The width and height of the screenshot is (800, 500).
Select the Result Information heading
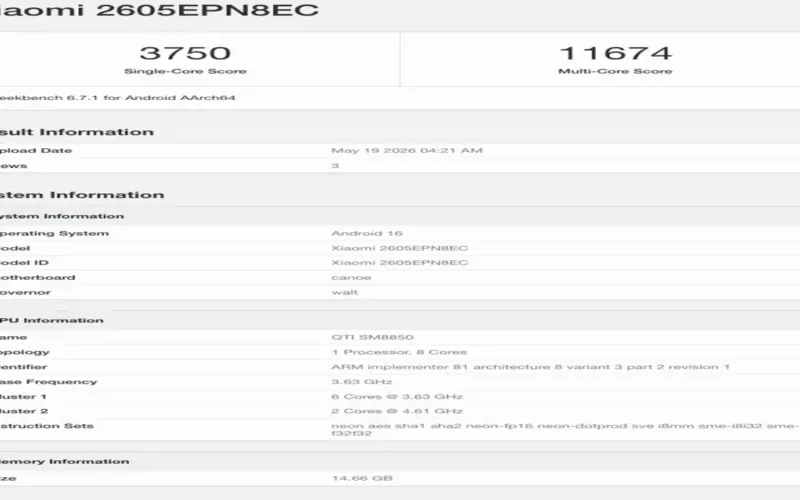coord(77,132)
